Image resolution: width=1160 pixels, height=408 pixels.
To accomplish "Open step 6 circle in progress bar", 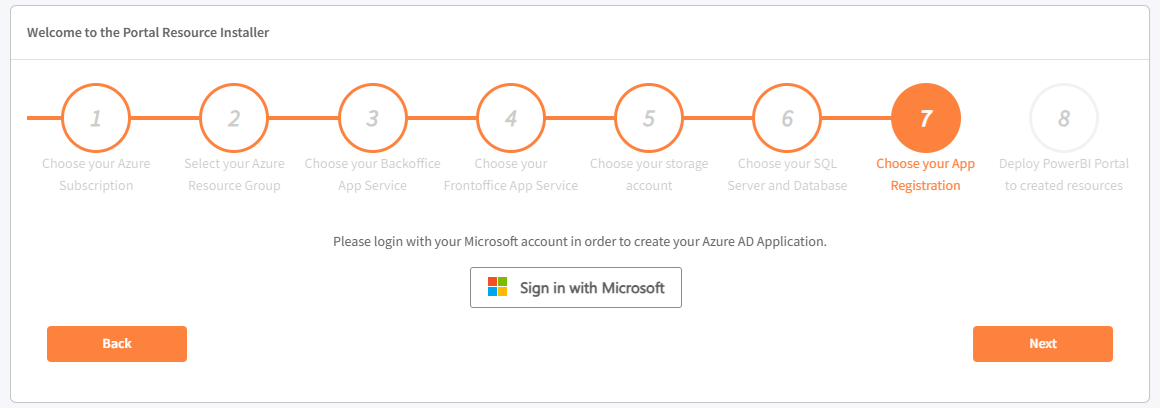I will tap(787, 119).
